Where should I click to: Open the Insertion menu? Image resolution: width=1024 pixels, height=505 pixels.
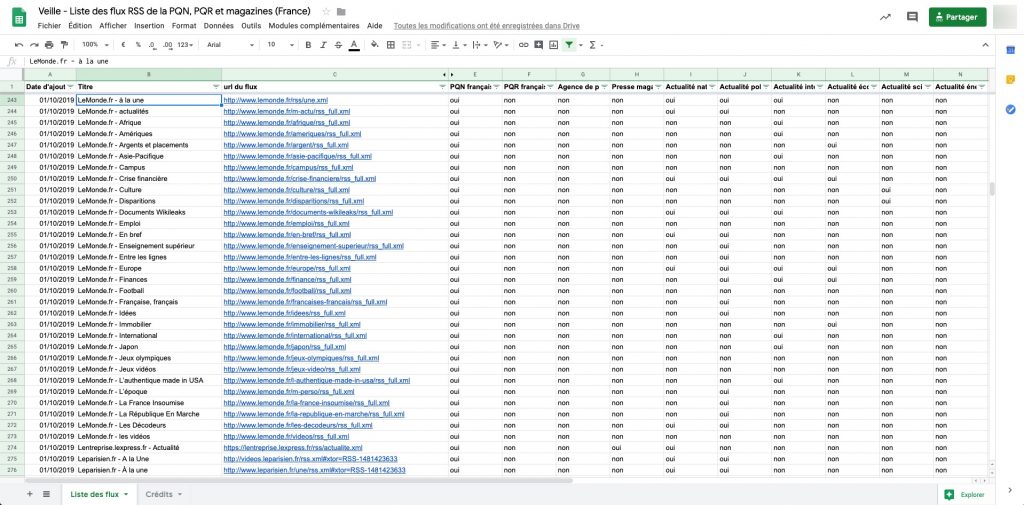tap(149, 26)
